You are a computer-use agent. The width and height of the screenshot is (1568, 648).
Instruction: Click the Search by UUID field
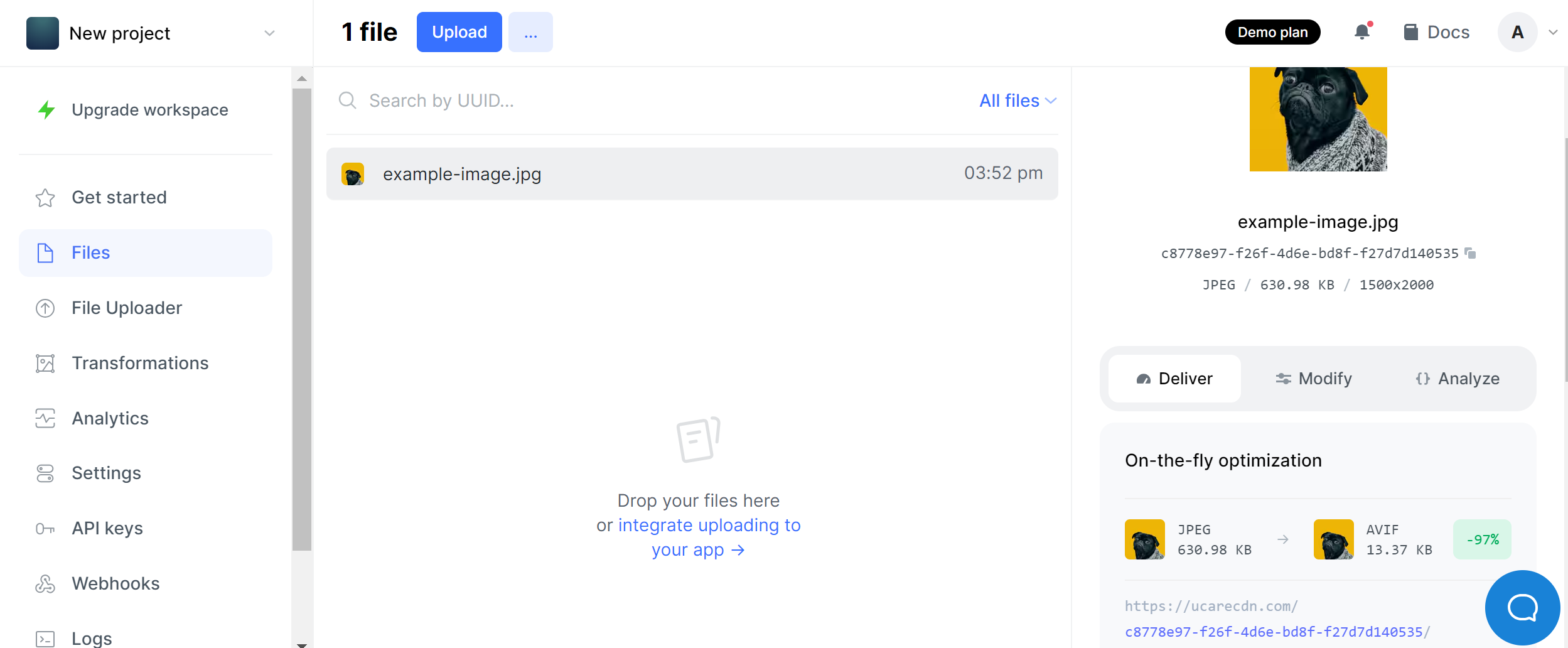pyautogui.click(x=502, y=100)
